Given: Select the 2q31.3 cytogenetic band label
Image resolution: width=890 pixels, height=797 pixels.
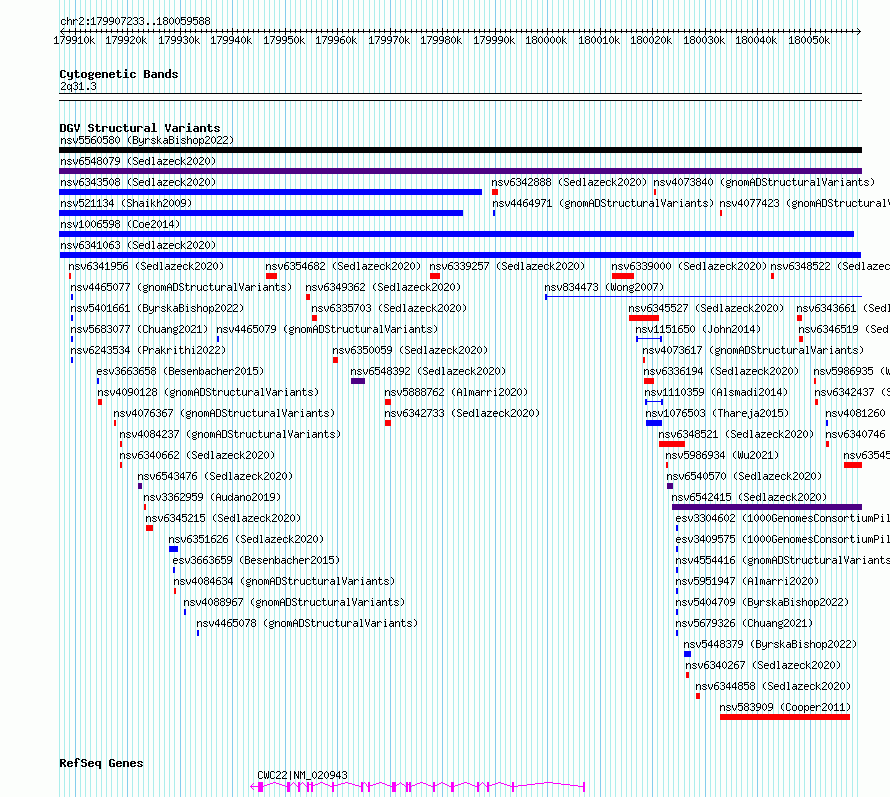Looking at the screenshot, I should pyautogui.click(x=78, y=86).
